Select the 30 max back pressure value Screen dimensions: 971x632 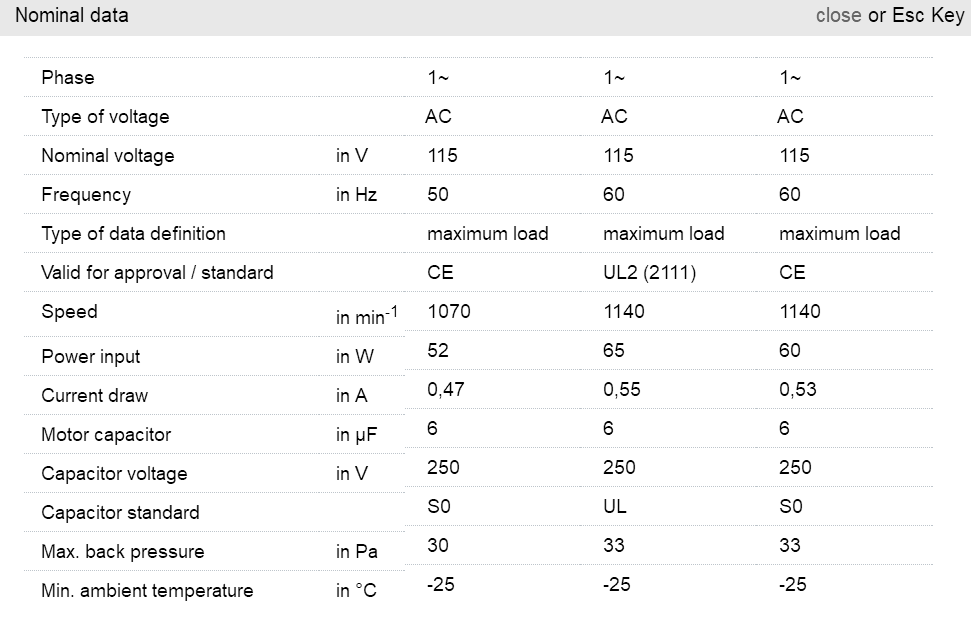[438, 546]
